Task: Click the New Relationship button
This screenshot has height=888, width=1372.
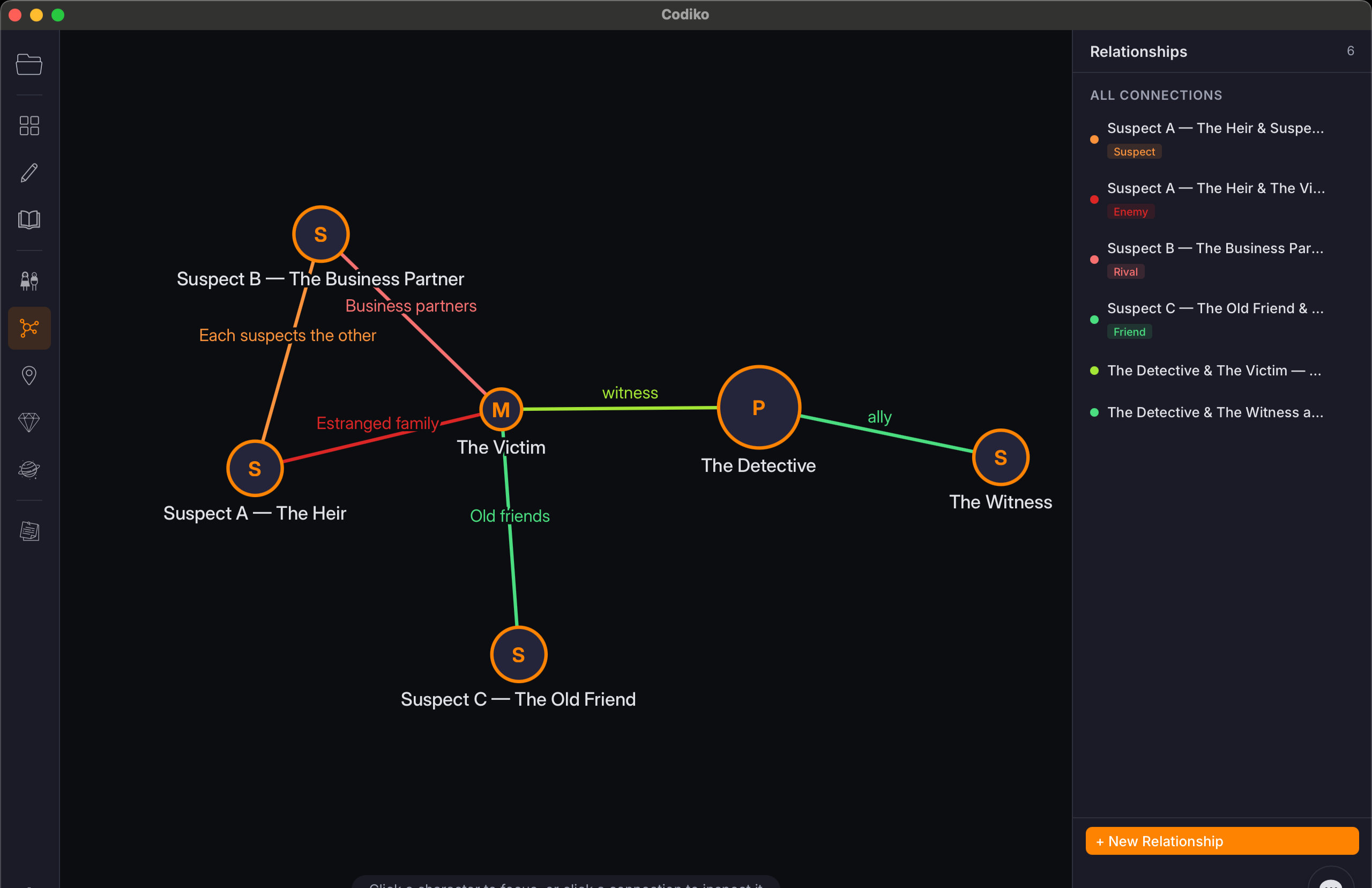Action: 1221,841
